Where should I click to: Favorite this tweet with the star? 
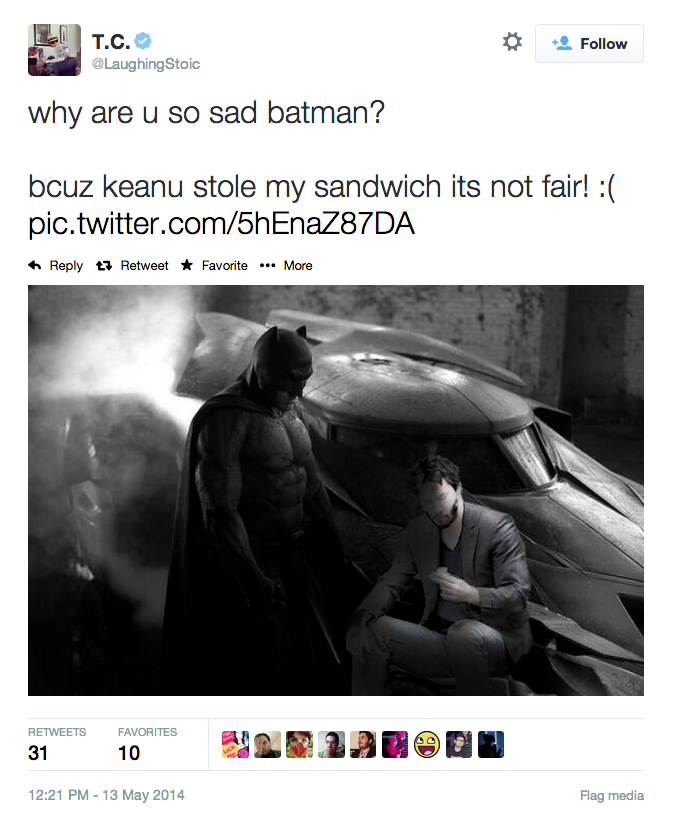[x=214, y=265]
